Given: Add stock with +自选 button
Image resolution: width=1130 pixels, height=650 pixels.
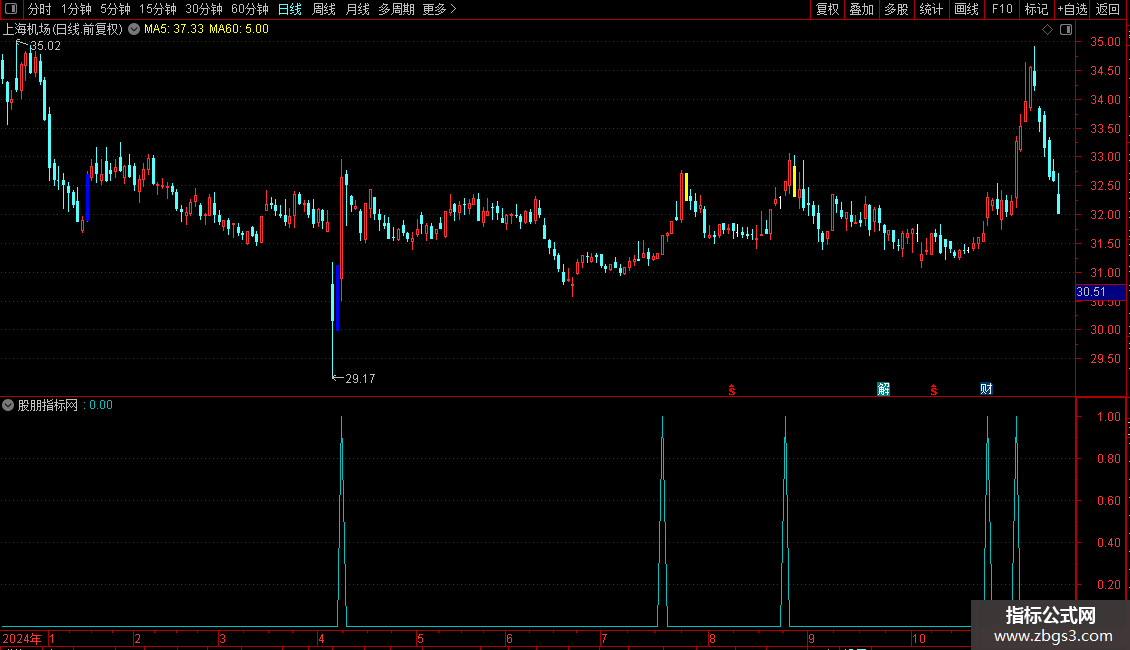Looking at the screenshot, I should [x=1072, y=9].
